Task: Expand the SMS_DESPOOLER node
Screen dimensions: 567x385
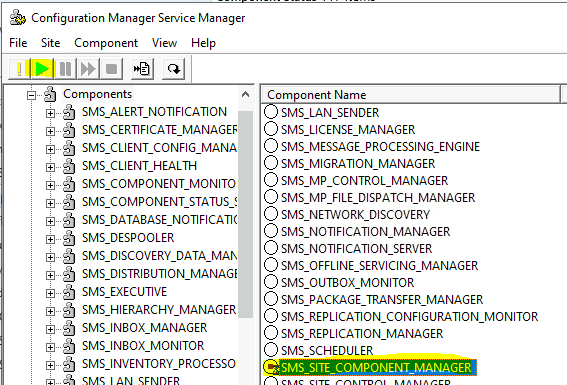Action: click(x=50, y=239)
